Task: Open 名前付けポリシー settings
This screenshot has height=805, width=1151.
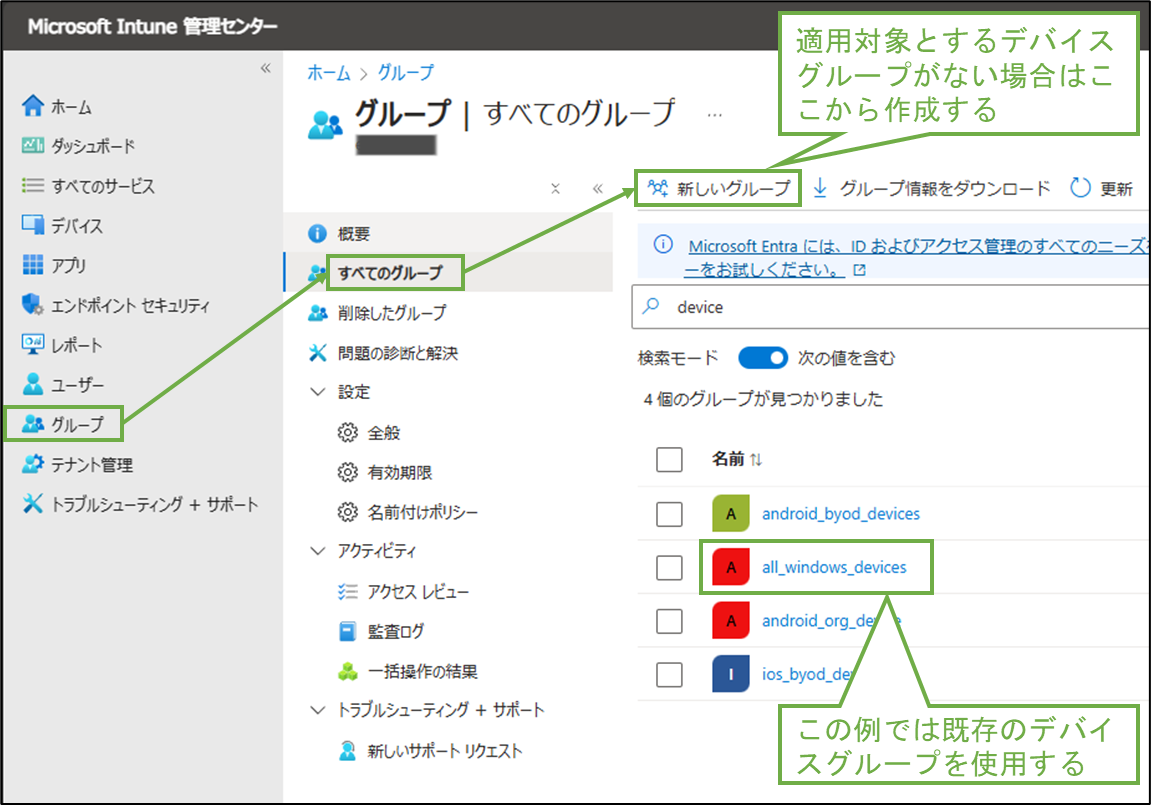Action: [407, 511]
